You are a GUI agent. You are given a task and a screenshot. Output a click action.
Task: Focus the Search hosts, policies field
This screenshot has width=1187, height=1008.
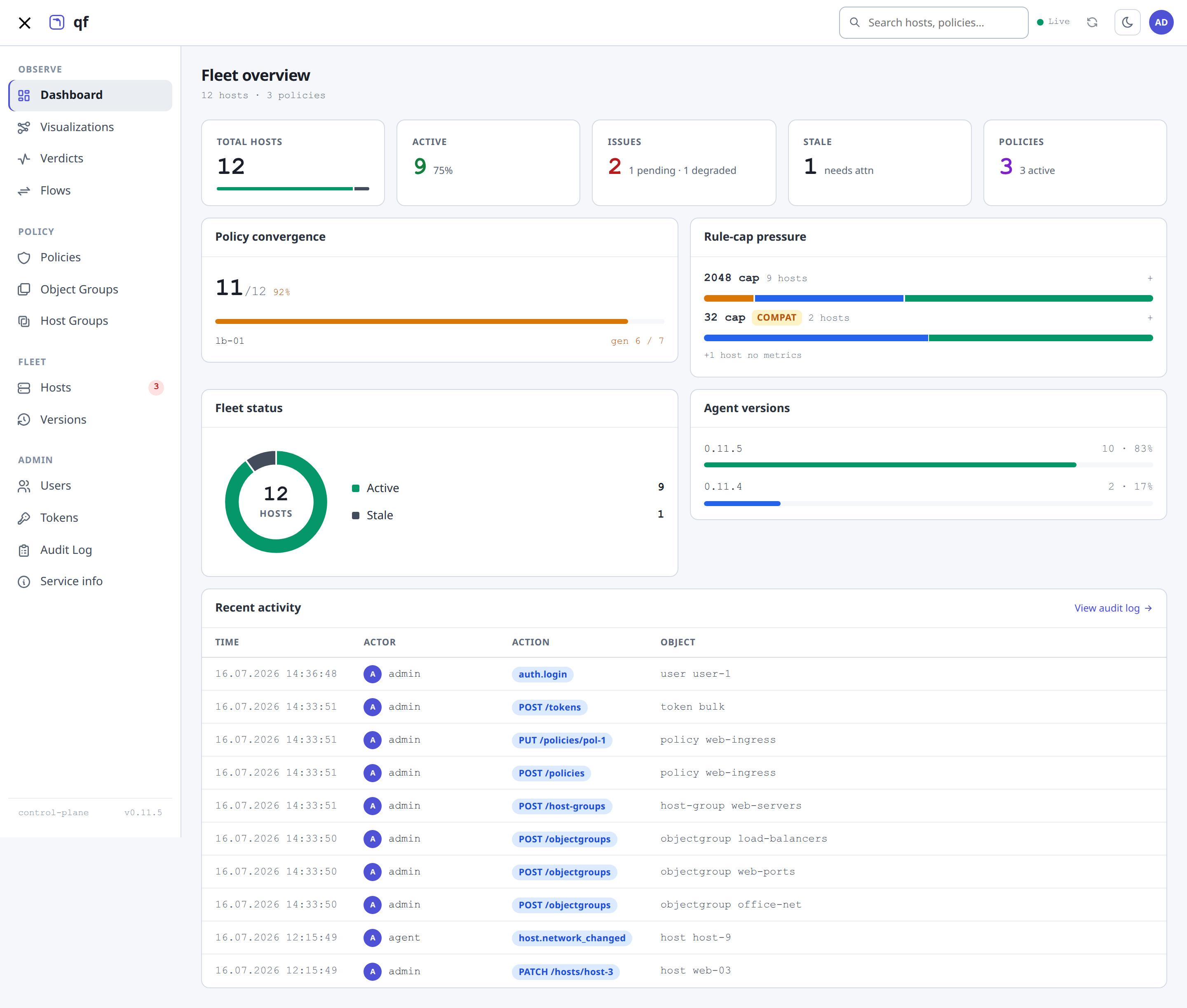(x=933, y=22)
